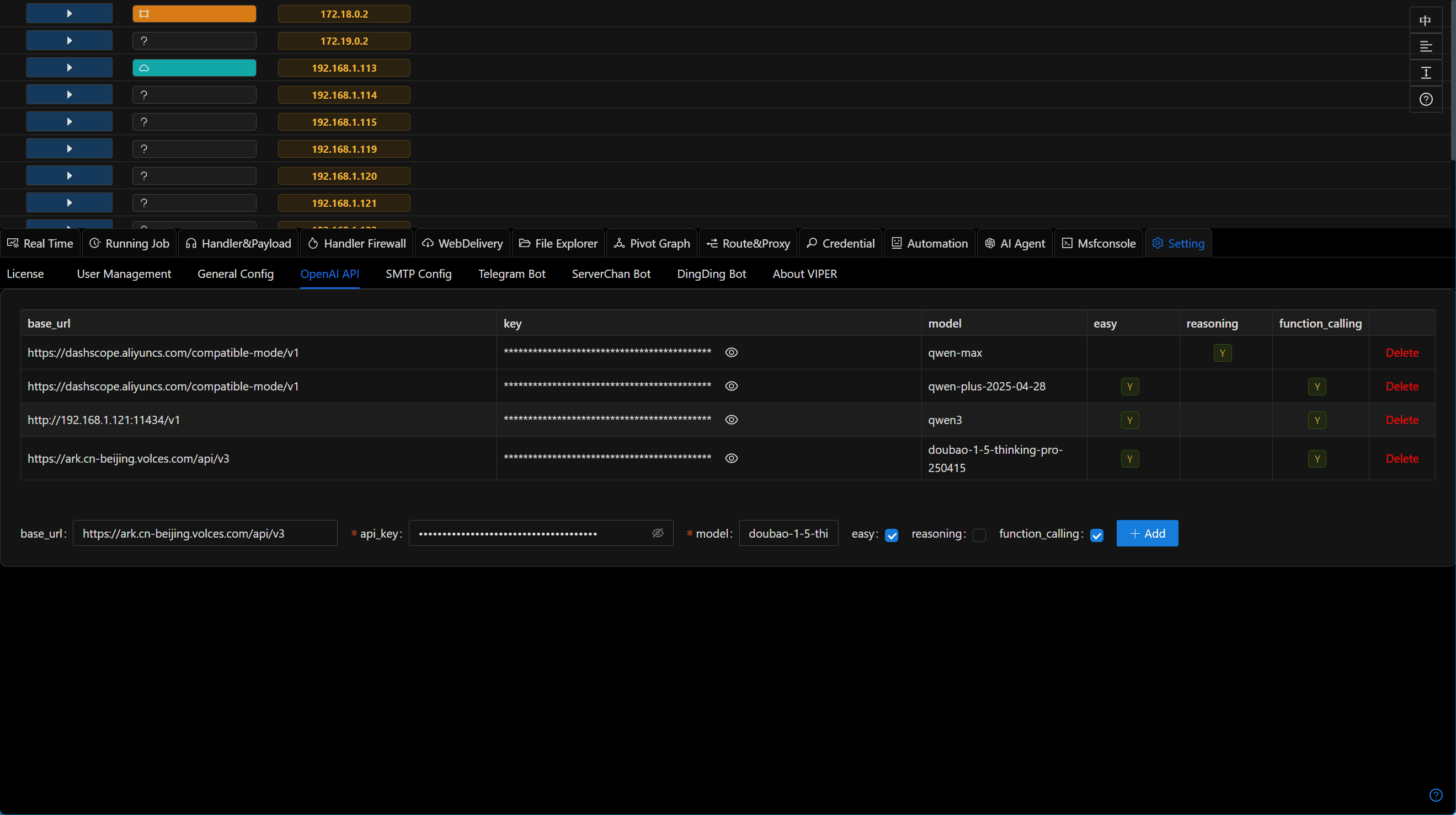
Task: Expand the 172.19.0.2 host row
Action: [x=70, y=41]
